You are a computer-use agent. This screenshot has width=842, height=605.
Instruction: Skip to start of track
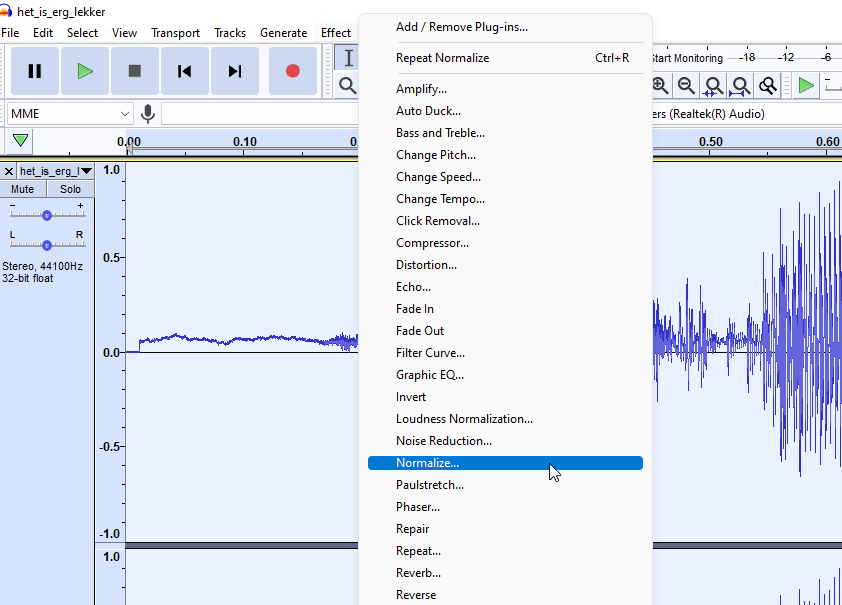(x=185, y=71)
